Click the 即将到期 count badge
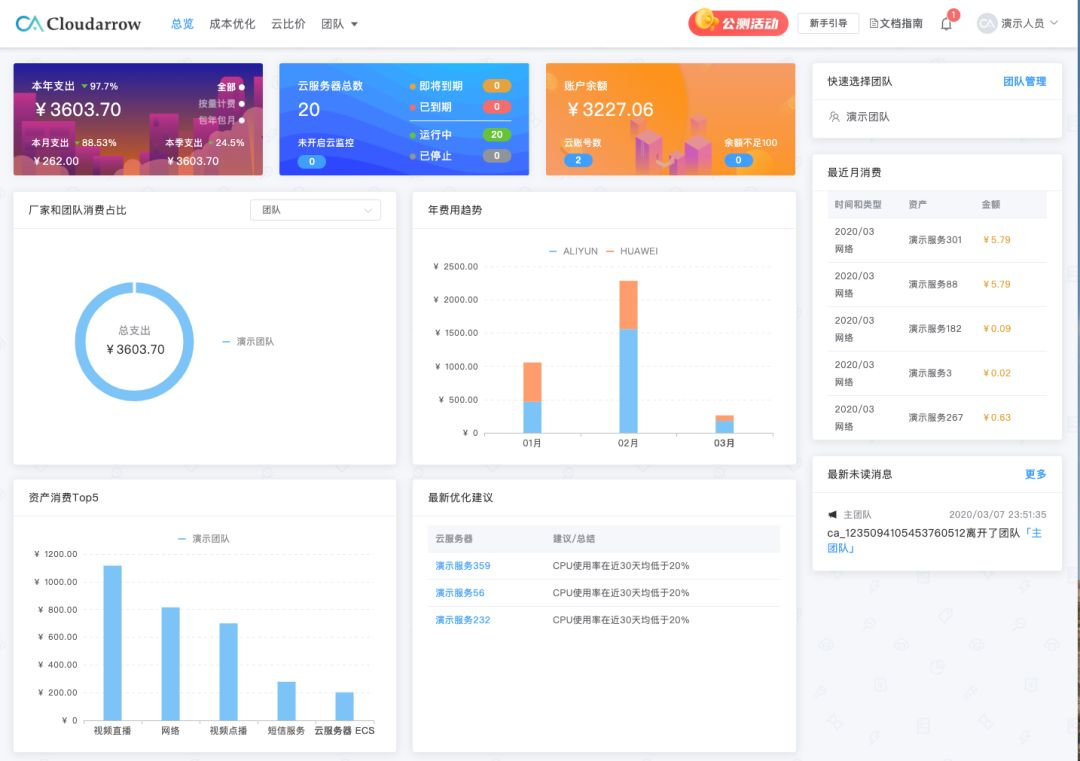This screenshot has height=761, width=1080. pyautogui.click(x=497, y=86)
